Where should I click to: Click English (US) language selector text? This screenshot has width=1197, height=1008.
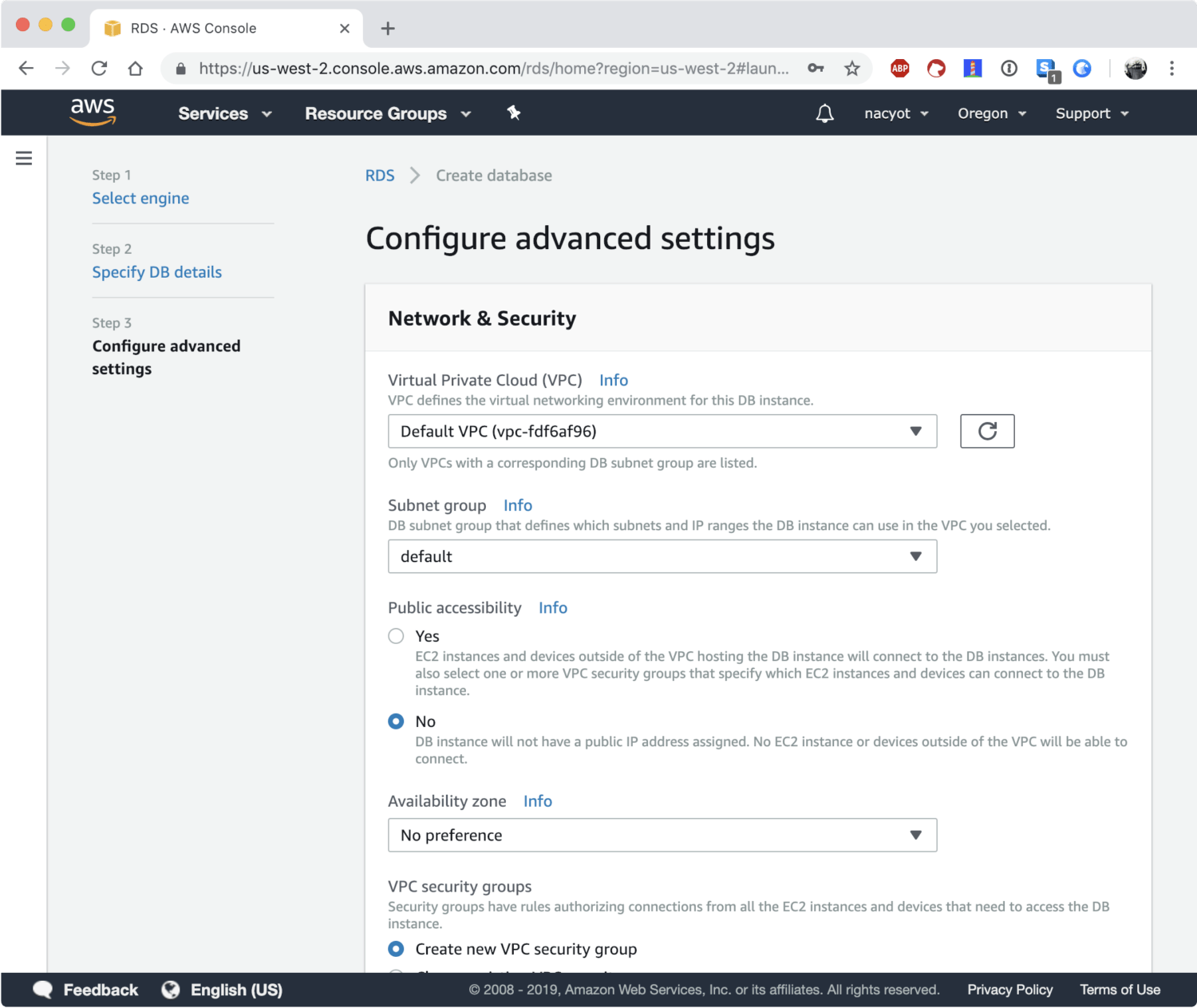pyautogui.click(x=236, y=990)
